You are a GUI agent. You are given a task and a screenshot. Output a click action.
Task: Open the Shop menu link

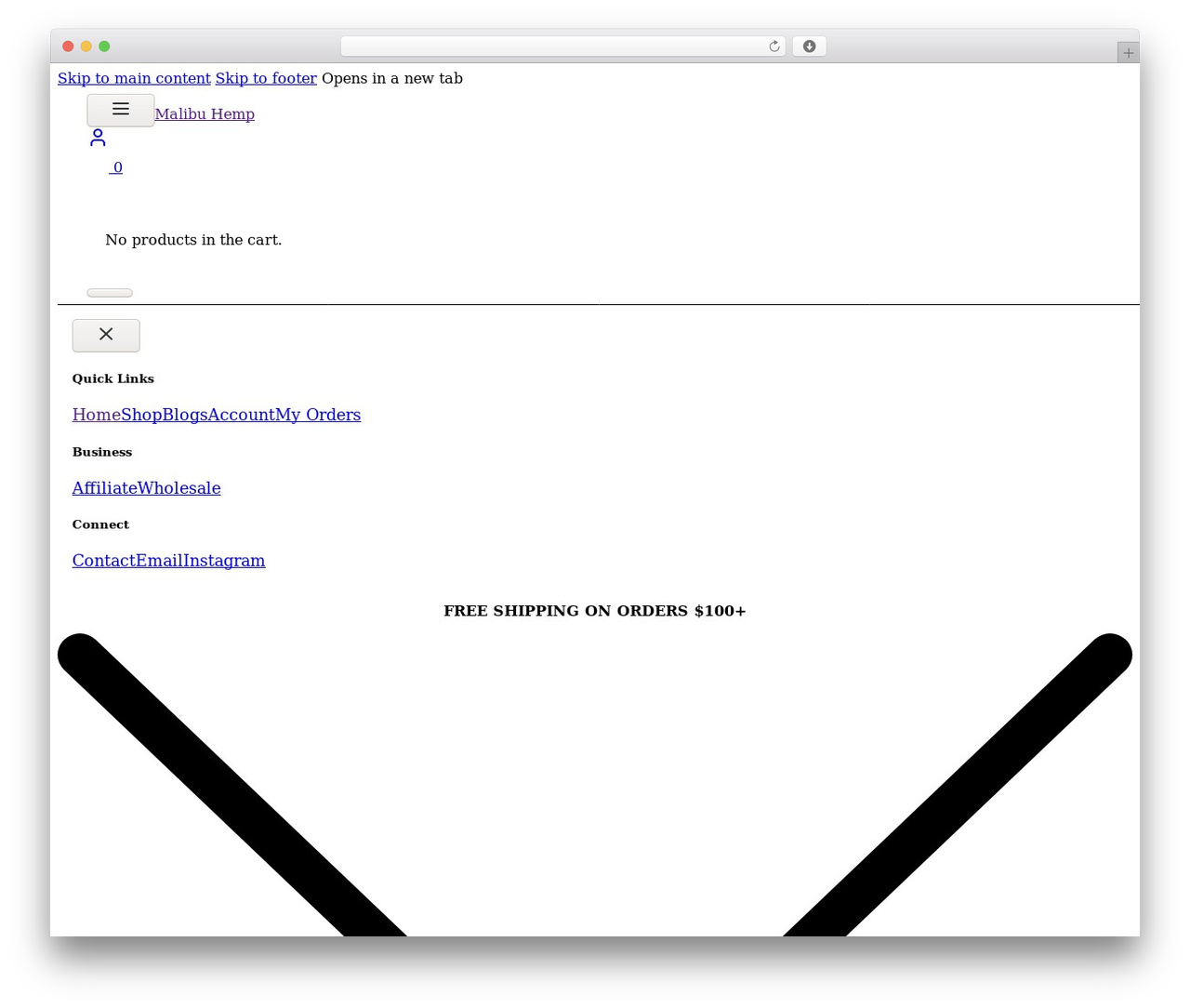pyautogui.click(x=141, y=415)
